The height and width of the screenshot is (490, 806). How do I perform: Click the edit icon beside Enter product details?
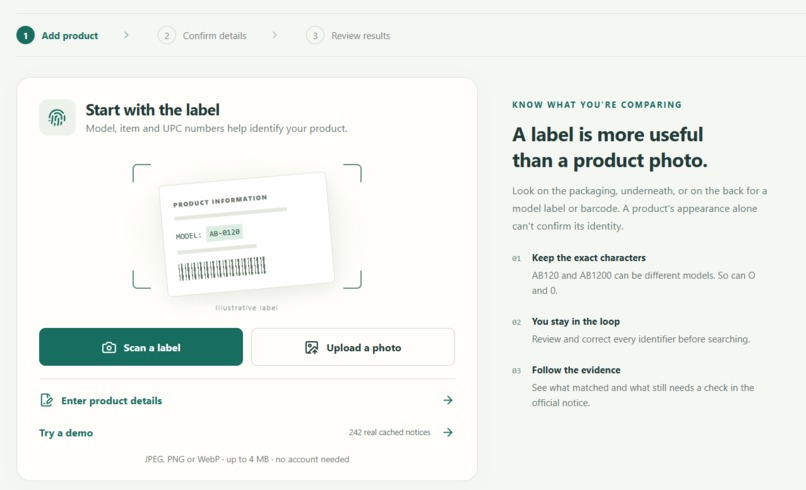46,400
